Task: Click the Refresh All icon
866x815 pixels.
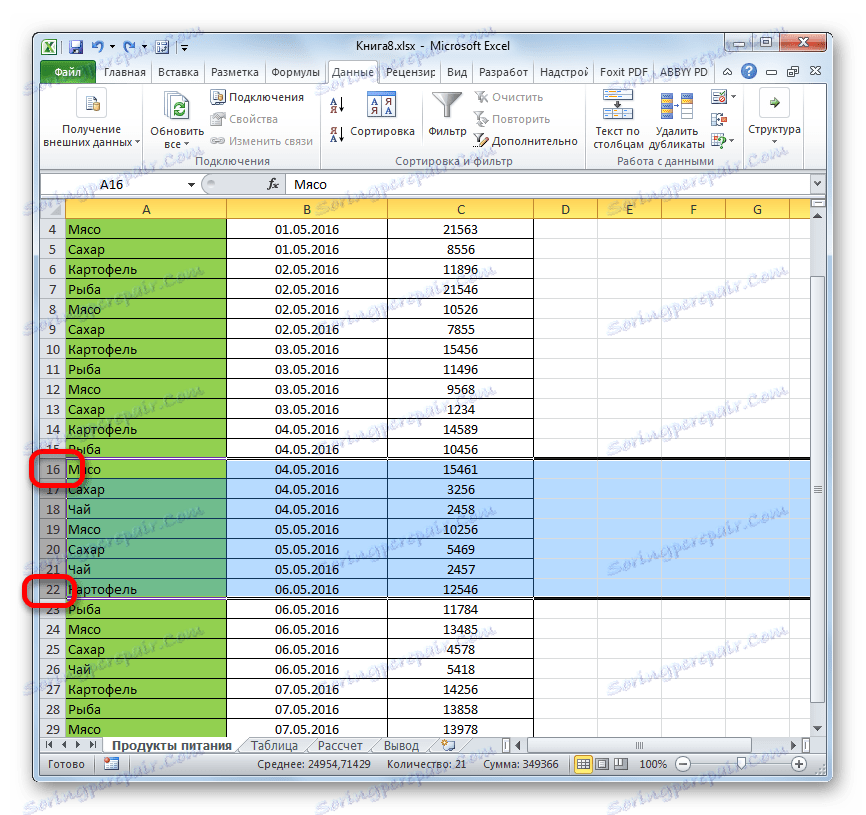Action: pyautogui.click(x=177, y=110)
